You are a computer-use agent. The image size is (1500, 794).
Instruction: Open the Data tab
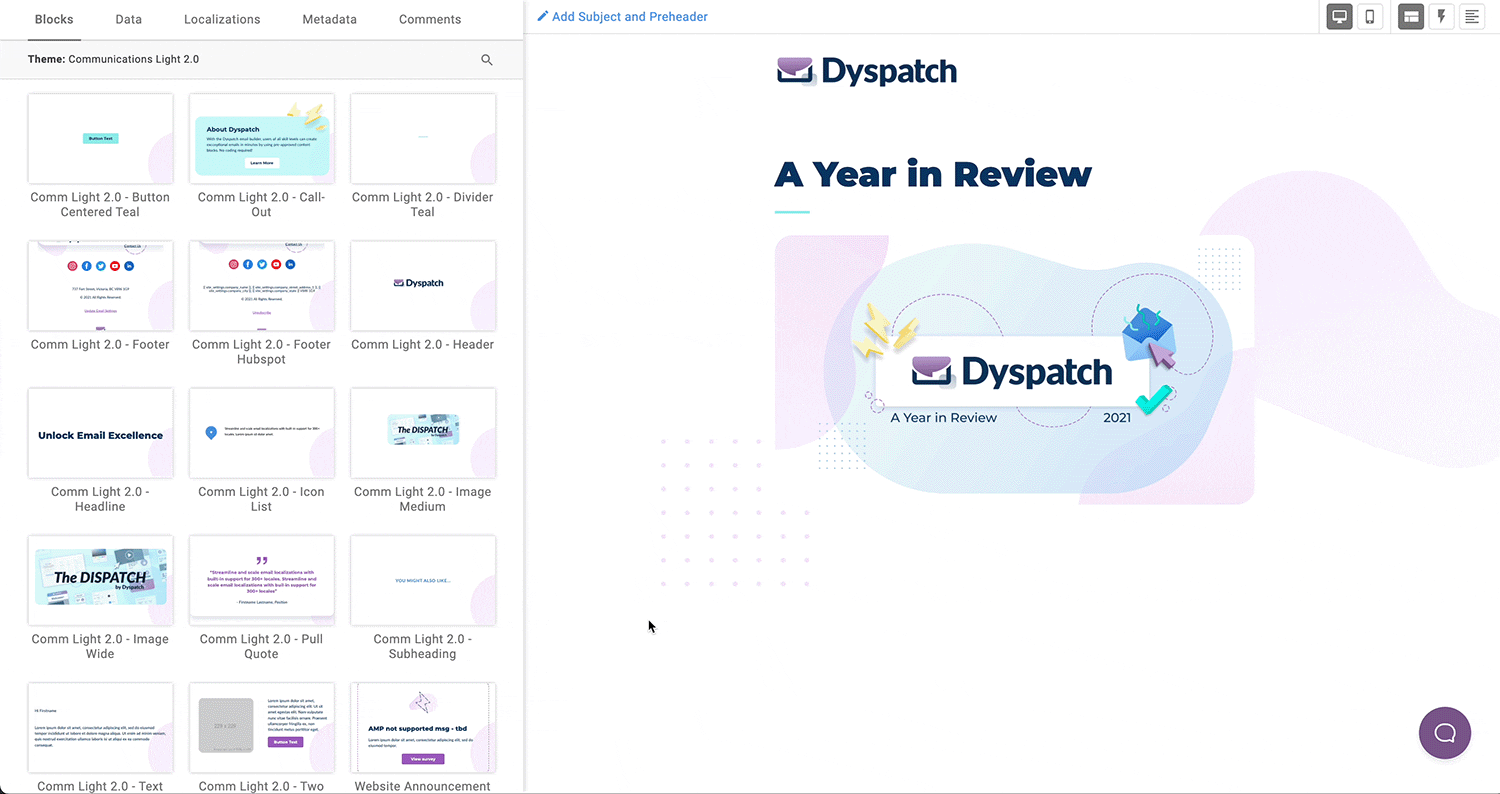(128, 19)
